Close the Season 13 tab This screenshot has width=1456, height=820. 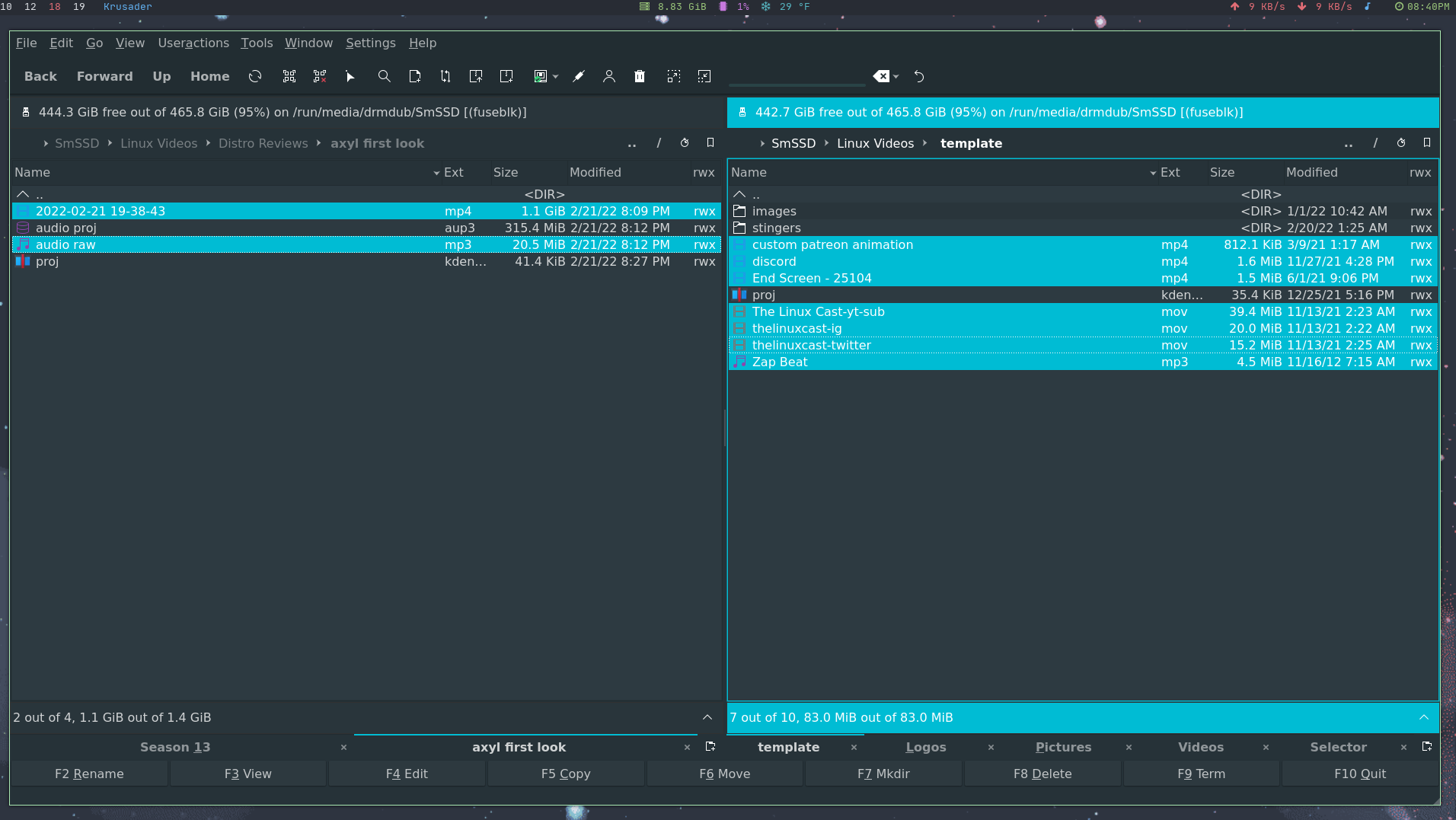pos(343,747)
